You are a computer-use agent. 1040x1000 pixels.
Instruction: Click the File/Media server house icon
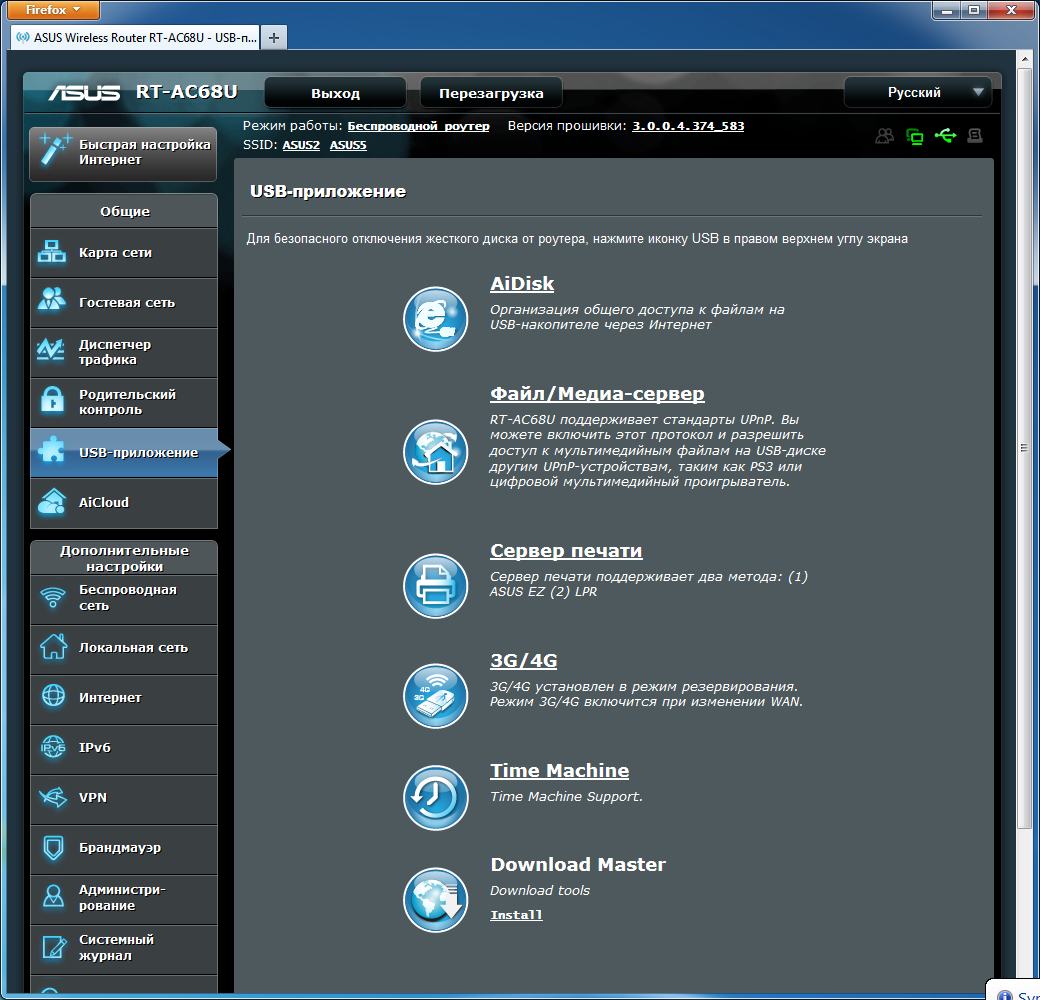pyautogui.click(x=435, y=452)
